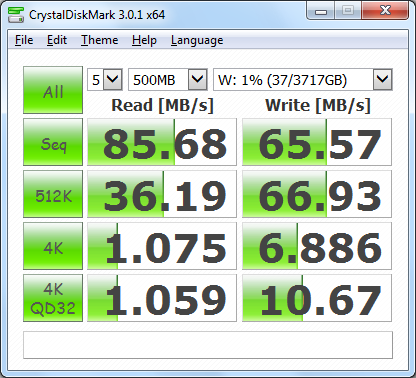Open the Theme menu
The height and width of the screenshot is (378, 416).
(x=99, y=40)
